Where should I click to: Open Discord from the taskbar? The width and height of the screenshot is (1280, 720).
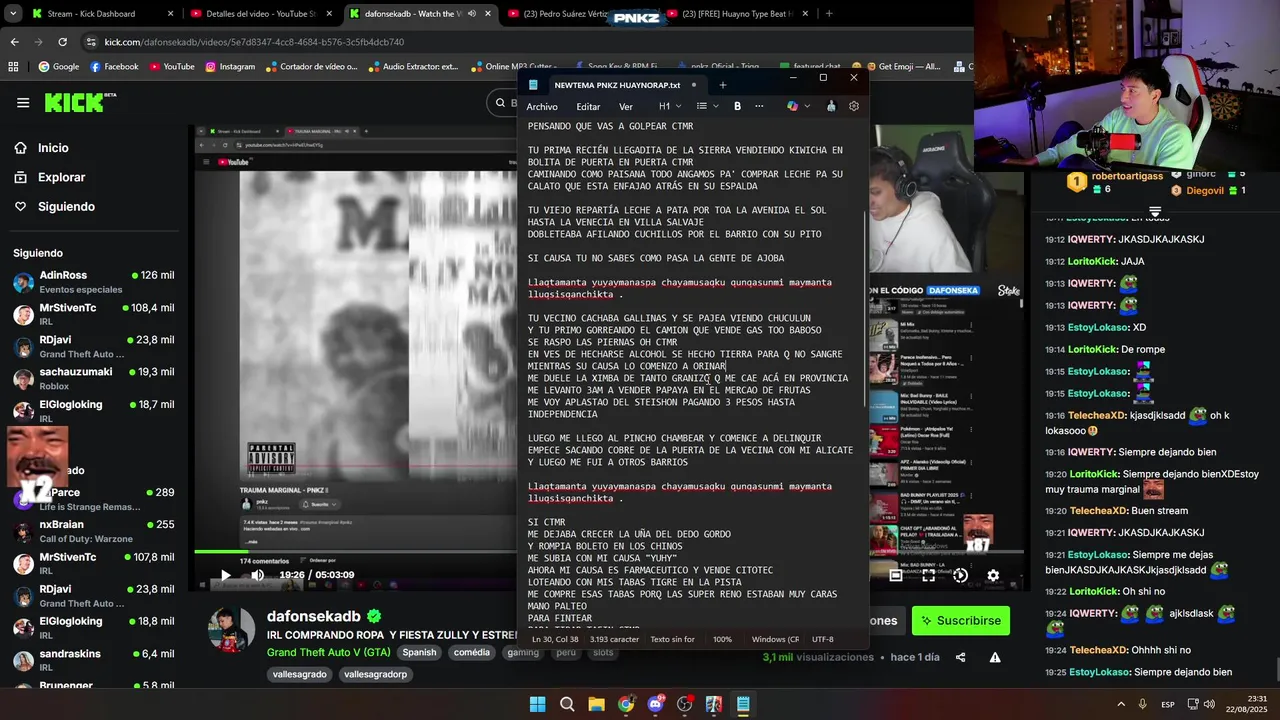click(x=656, y=704)
